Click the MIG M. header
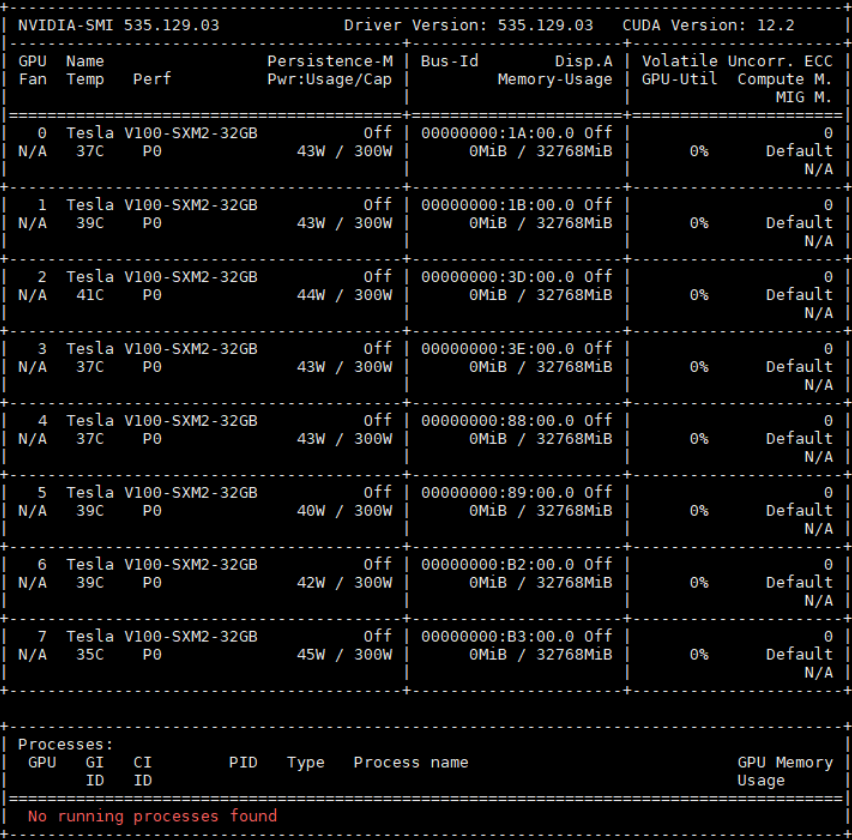 [x=804, y=97]
